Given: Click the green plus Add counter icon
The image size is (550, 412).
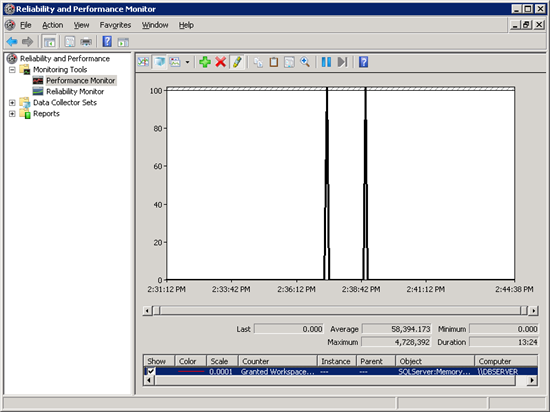Looking at the screenshot, I should coord(205,62).
